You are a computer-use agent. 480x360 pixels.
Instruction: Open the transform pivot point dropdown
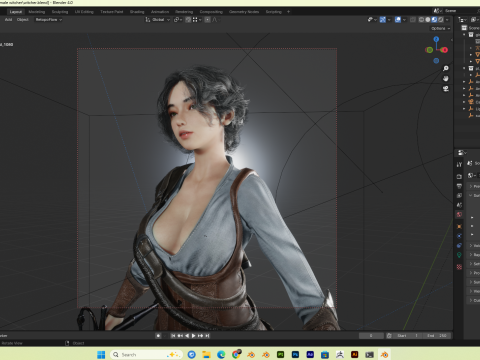[x=178, y=20]
